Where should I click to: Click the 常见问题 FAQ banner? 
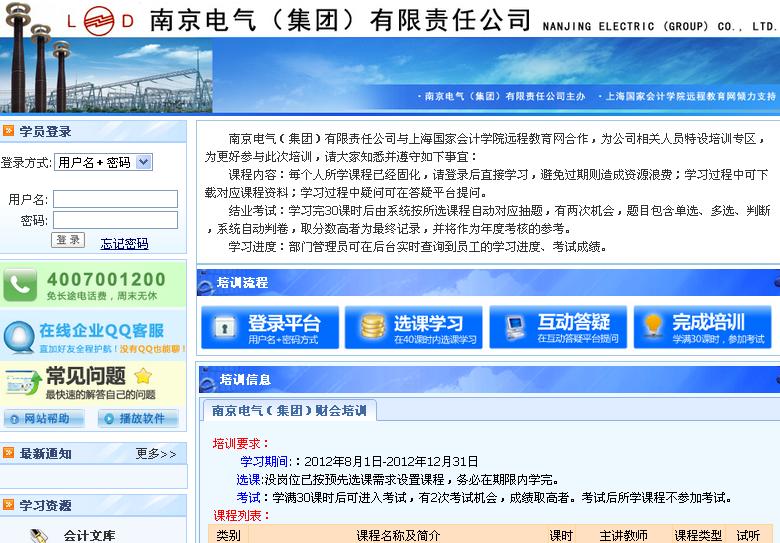pyautogui.click(x=93, y=383)
